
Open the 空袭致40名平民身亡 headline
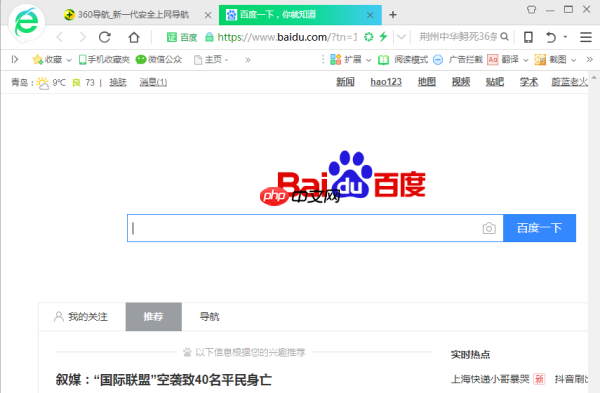point(164,380)
